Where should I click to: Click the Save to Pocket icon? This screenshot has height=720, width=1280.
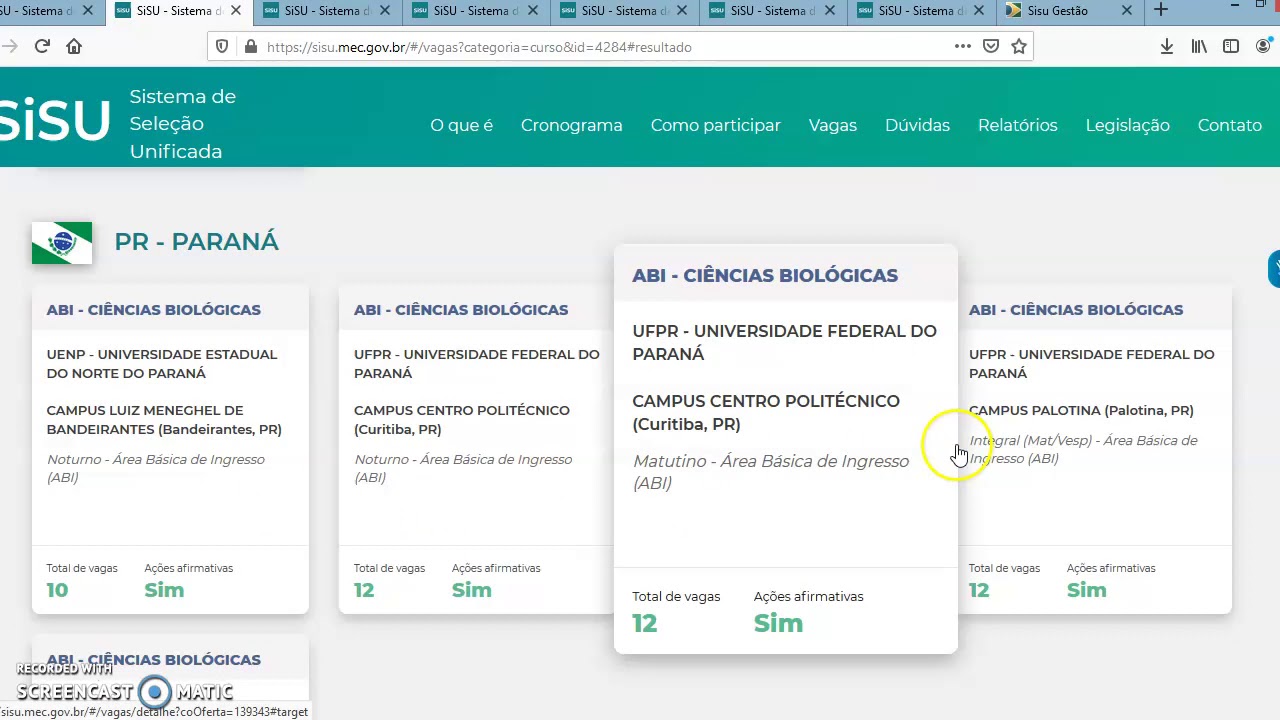[x=991, y=46]
